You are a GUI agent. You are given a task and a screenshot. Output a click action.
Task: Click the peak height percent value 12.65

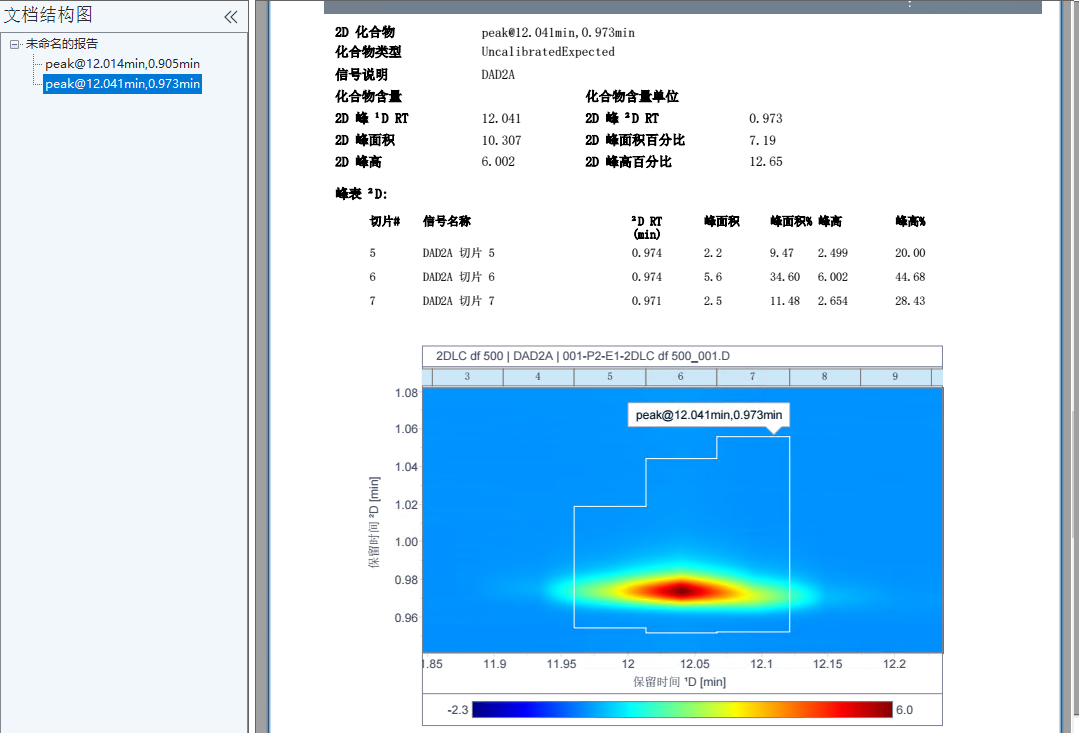coord(766,162)
